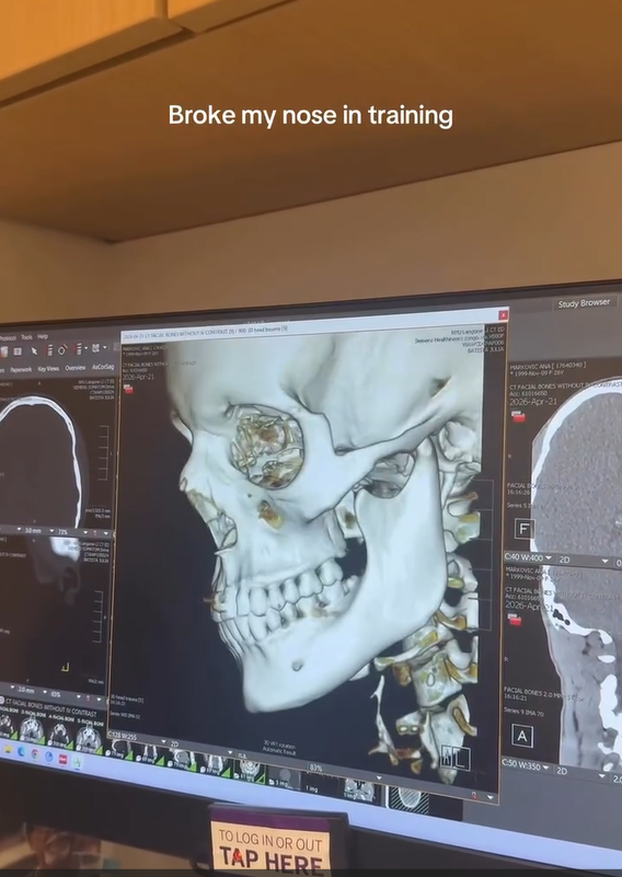Open dropdown arrow next to people-group icon
622x877 pixels.
(105, 347)
